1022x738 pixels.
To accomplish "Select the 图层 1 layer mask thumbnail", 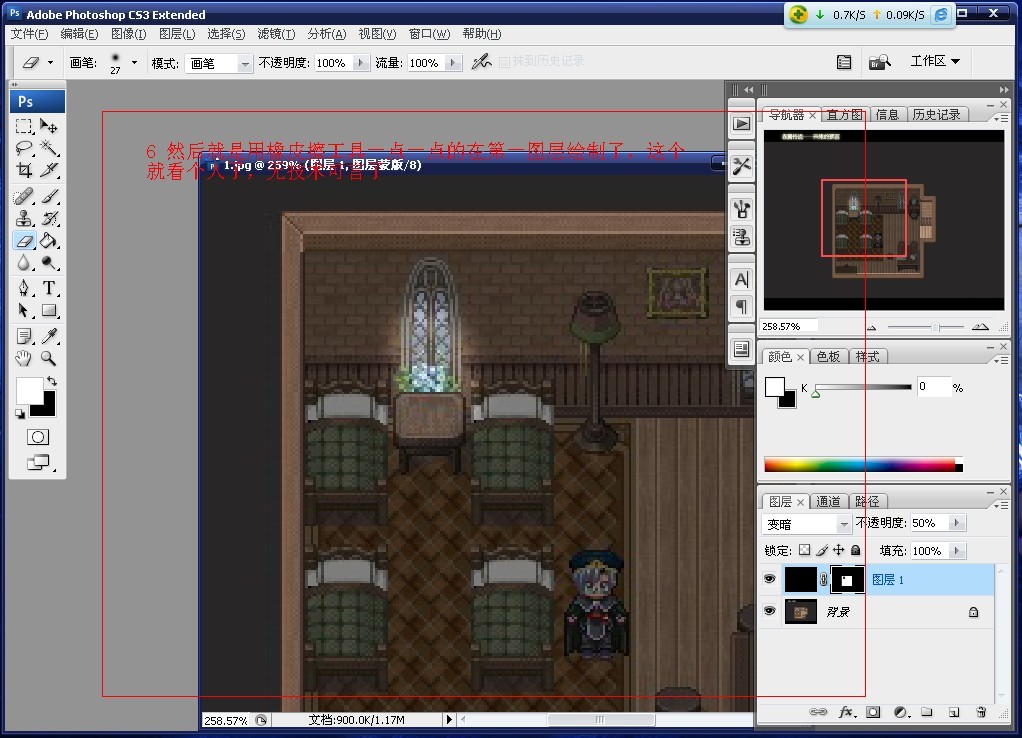I will pyautogui.click(x=847, y=580).
